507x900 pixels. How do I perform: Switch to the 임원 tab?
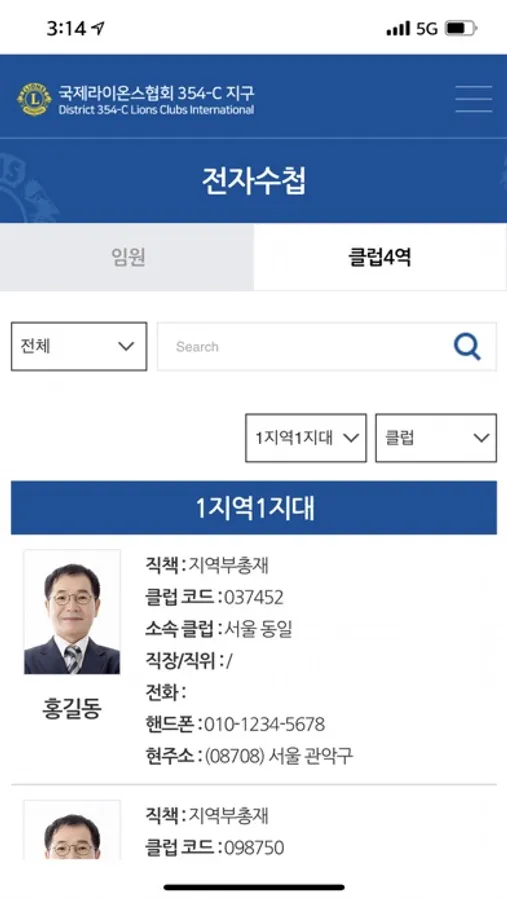point(127,257)
